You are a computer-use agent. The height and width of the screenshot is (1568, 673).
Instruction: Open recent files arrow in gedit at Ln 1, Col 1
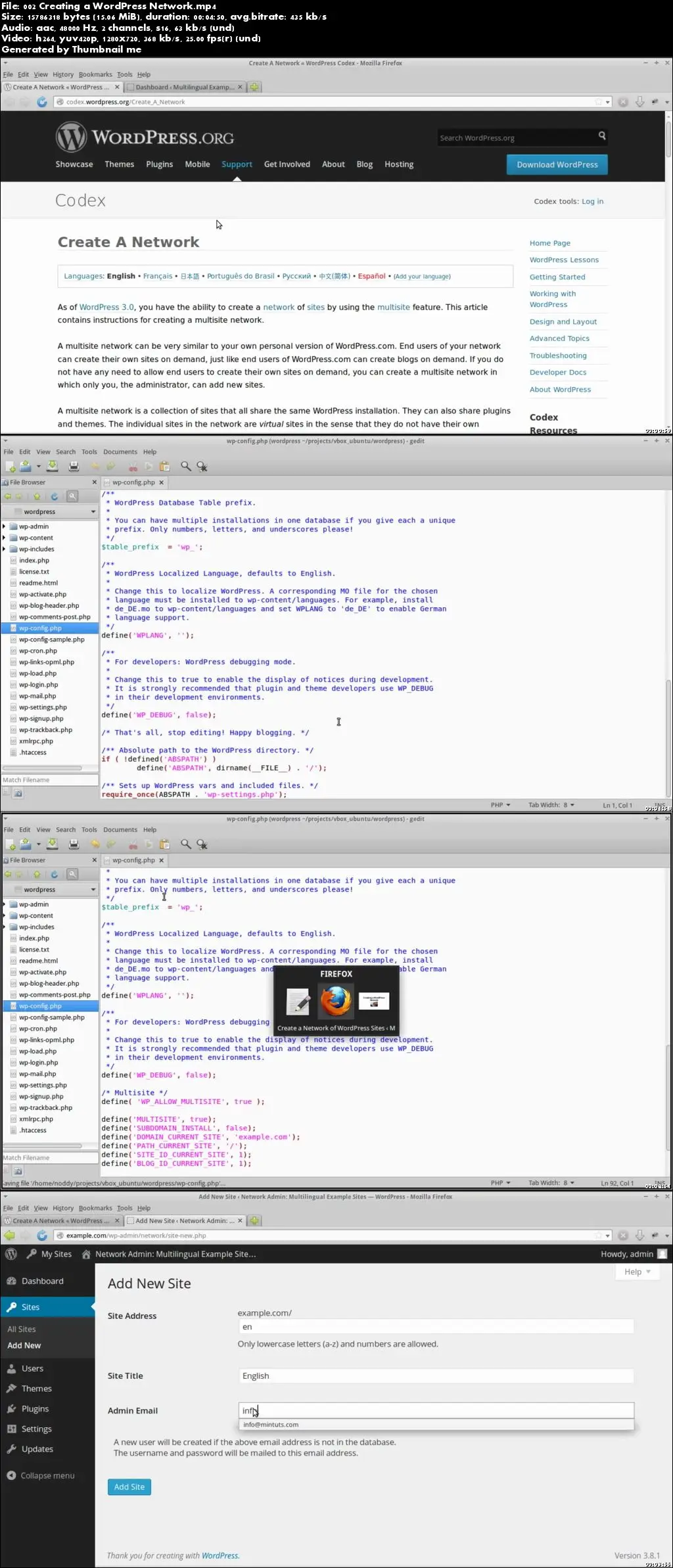coord(38,467)
